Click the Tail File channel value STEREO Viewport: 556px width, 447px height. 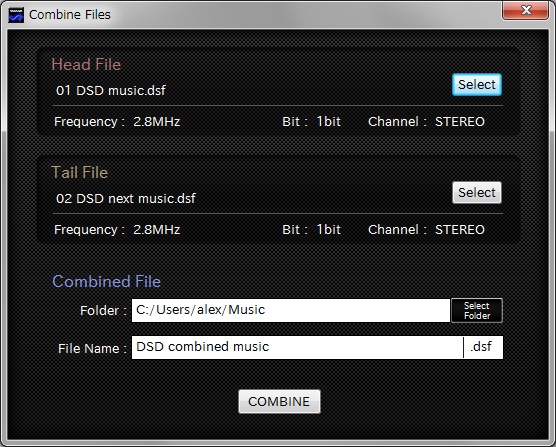click(x=460, y=229)
